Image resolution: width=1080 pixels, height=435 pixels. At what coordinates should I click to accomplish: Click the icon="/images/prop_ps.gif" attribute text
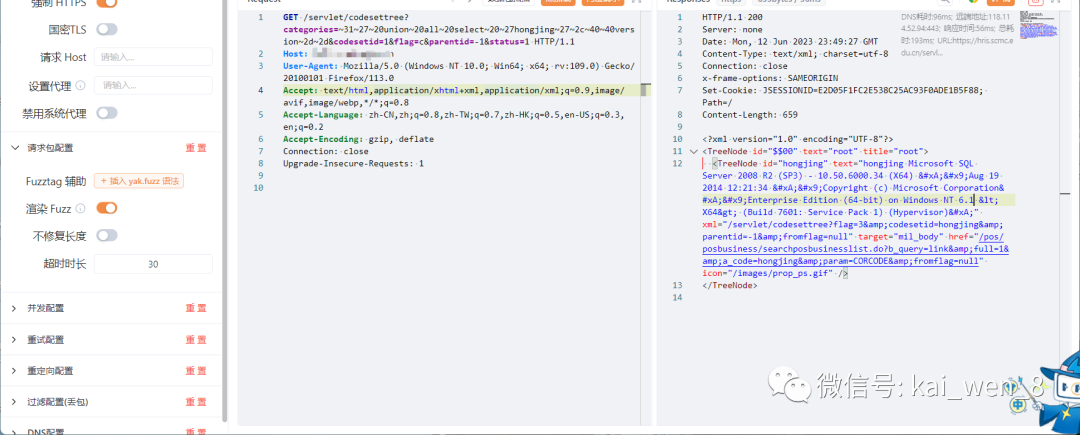coord(766,273)
